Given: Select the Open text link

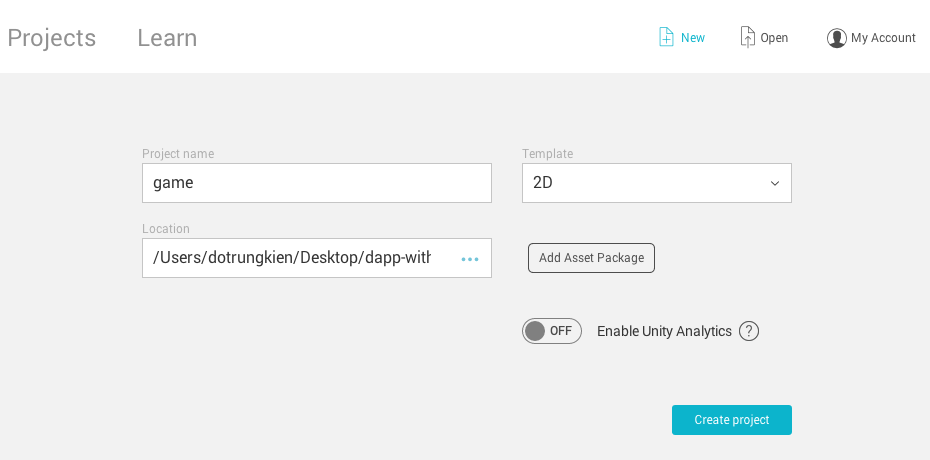Looking at the screenshot, I should pyautogui.click(x=774, y=38).
